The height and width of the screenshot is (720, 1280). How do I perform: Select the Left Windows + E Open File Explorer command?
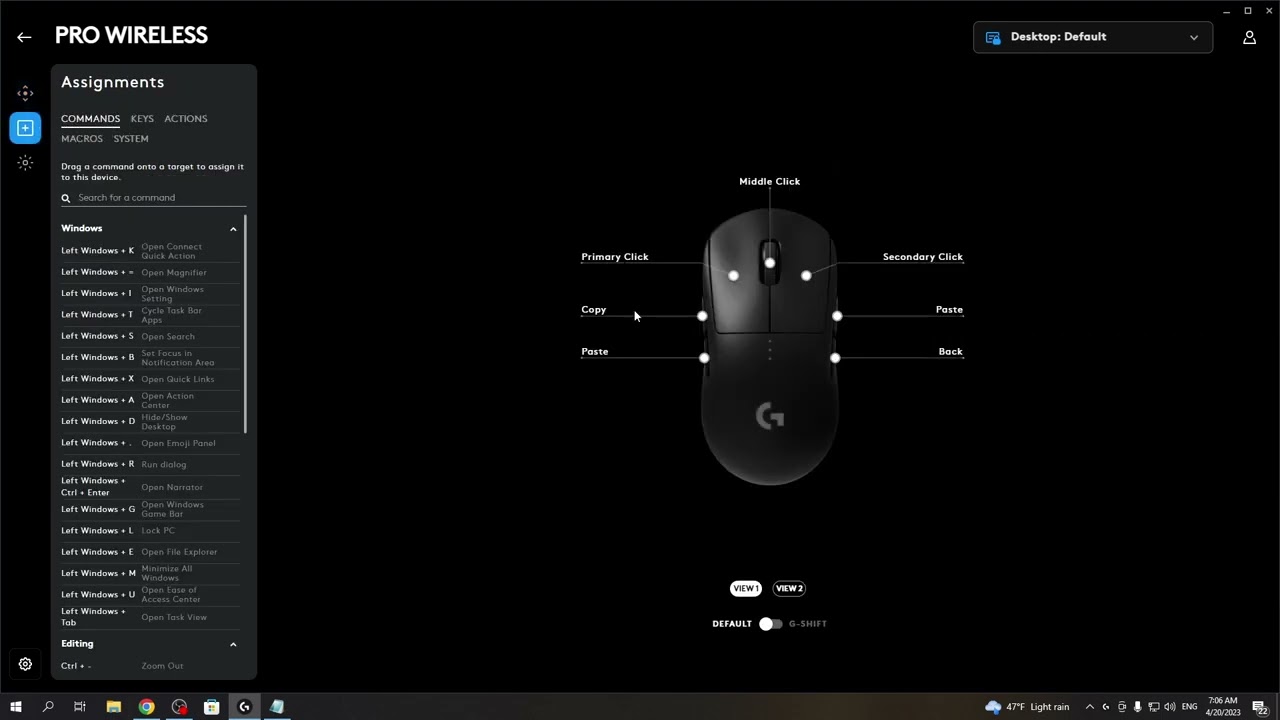150,552
